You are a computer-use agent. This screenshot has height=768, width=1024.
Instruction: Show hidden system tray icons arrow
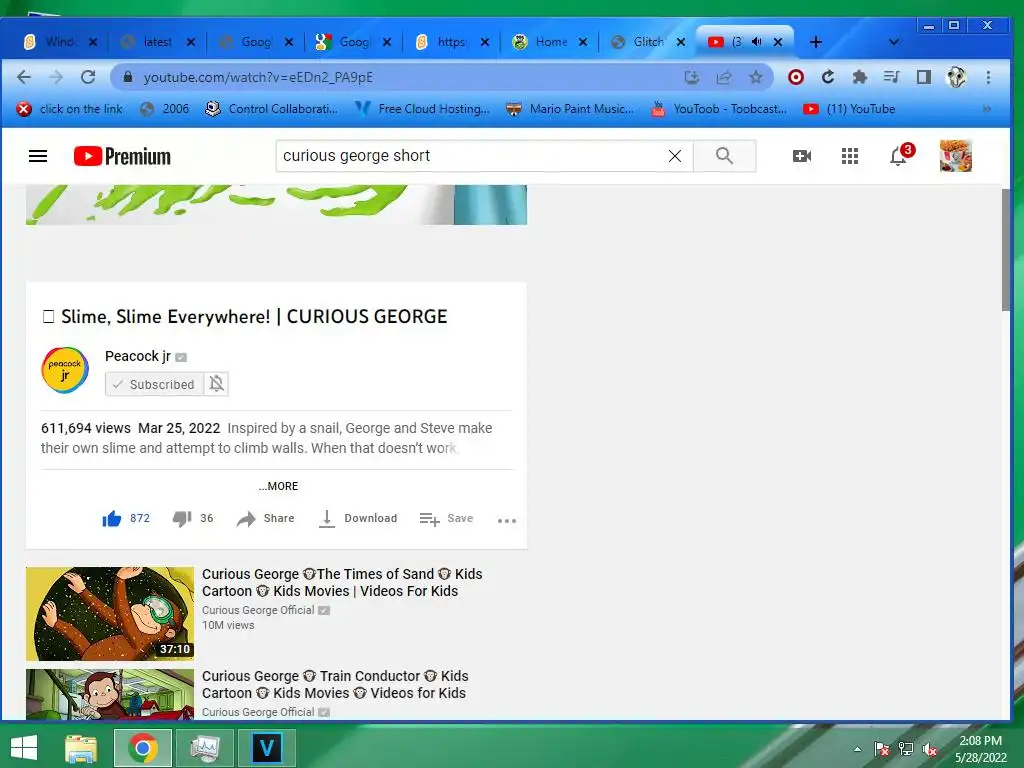tap(857, 749)
